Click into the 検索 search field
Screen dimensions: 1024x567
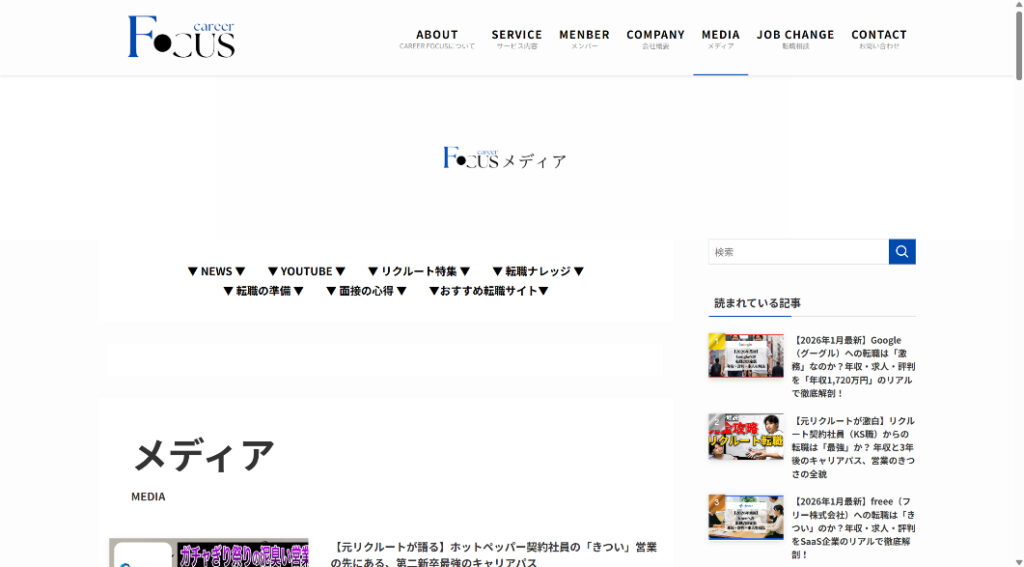tap(798, 252)
